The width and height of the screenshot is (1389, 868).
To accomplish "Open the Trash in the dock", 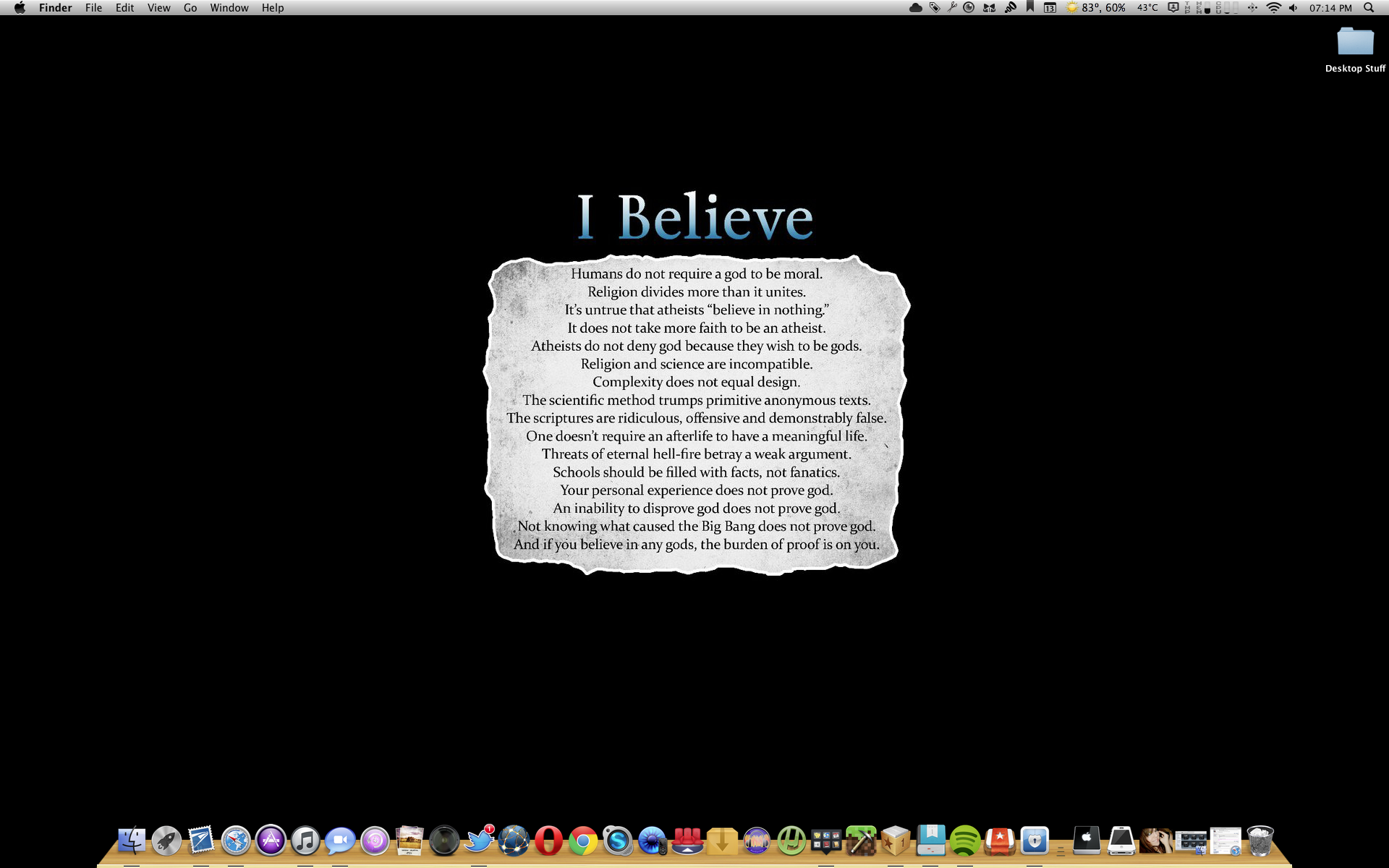I will coord(1260,841).
